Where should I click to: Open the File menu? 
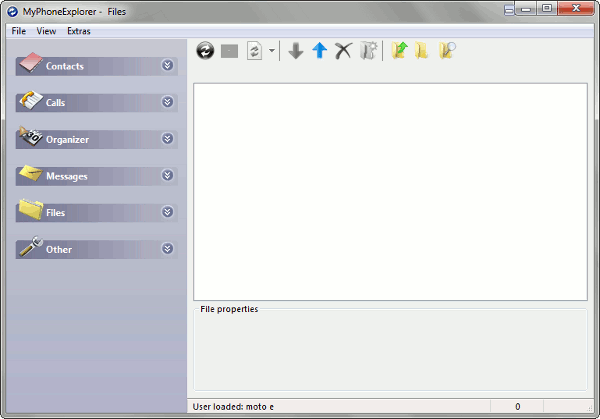pyautogui.click(x=19, y=31)
